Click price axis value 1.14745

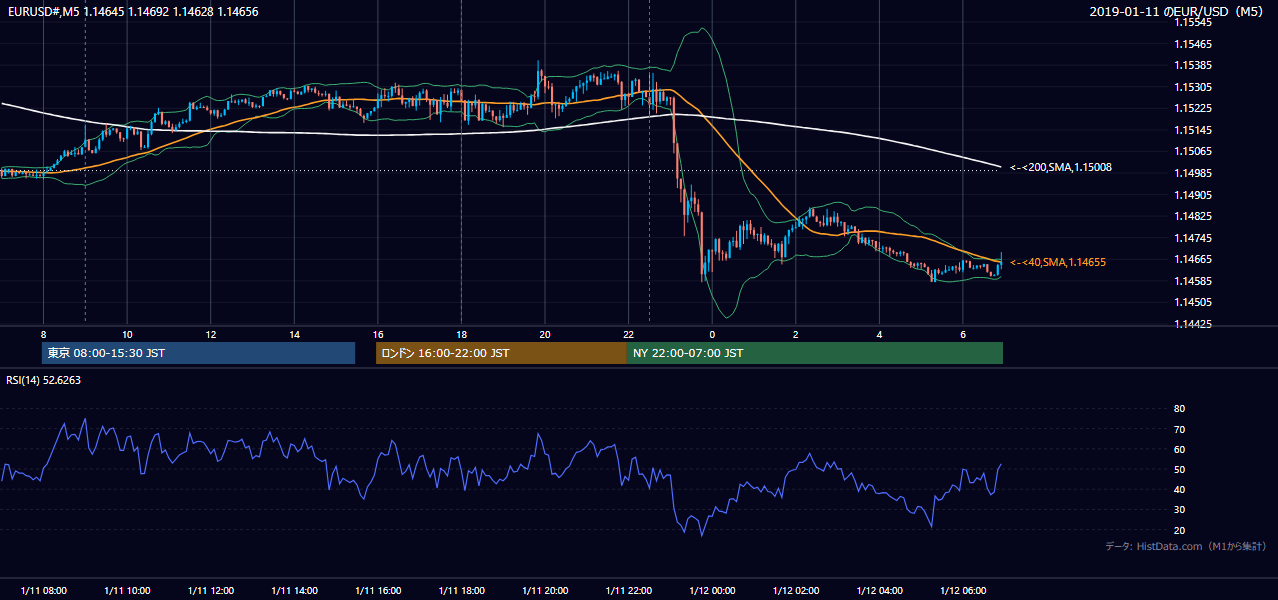click(1192, 238)
